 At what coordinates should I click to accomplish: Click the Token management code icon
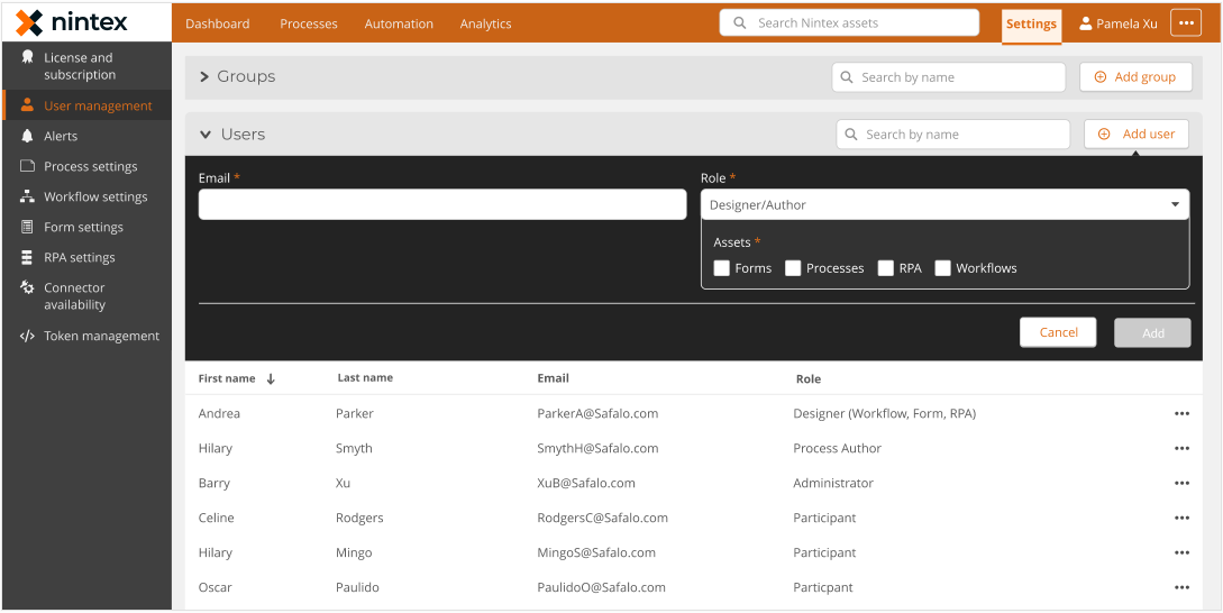[27, 336]
